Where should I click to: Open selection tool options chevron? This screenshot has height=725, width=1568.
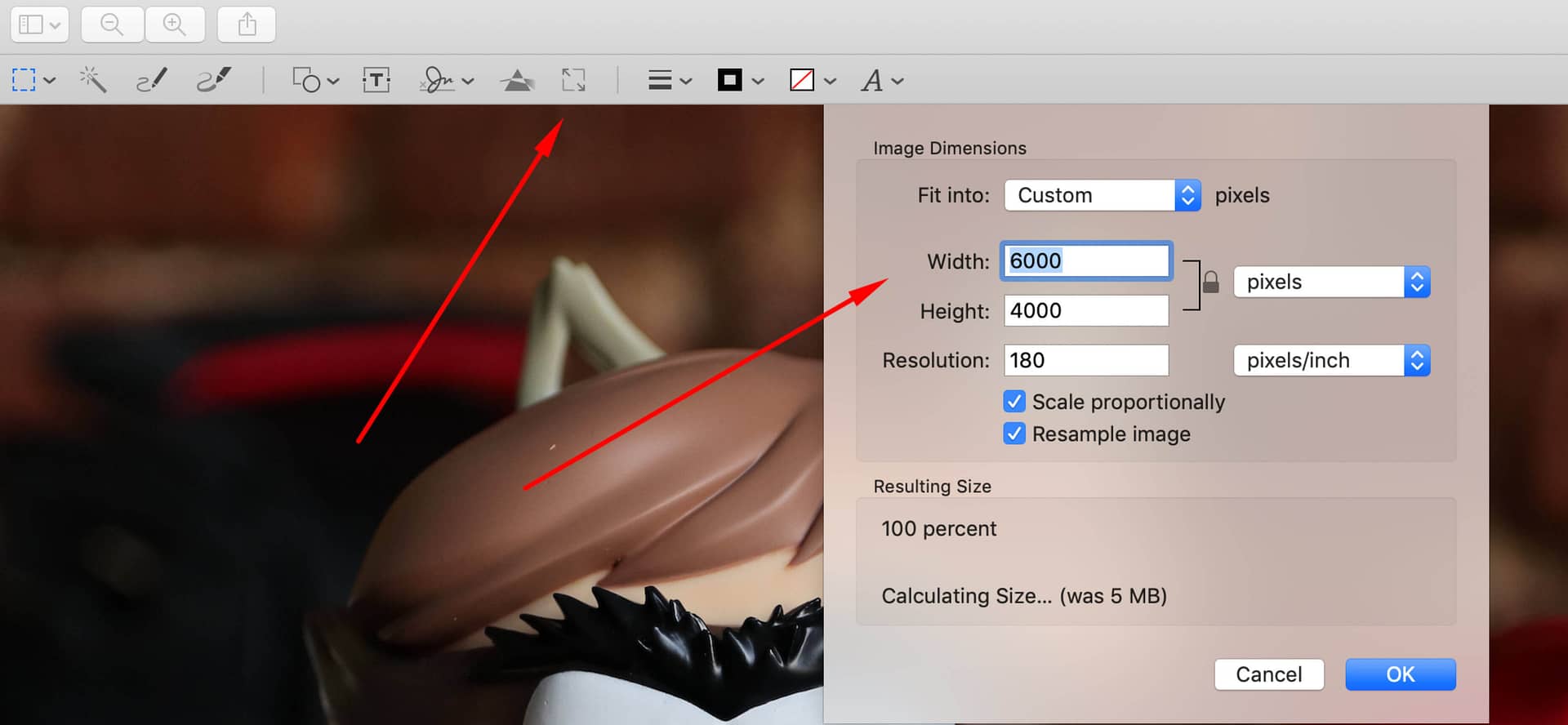[50, 81]
